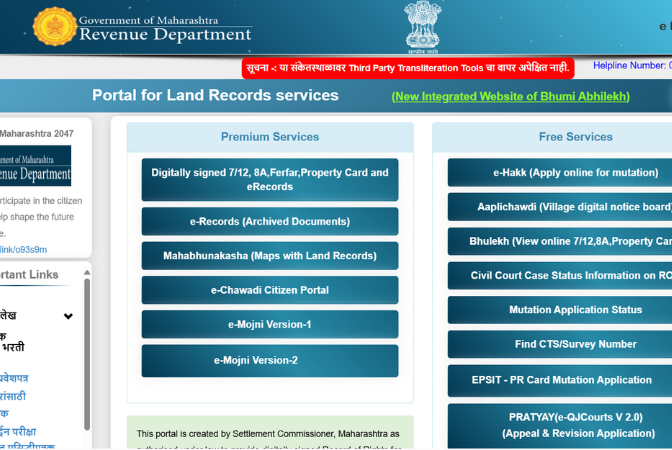Screen dimensions: 672x450
Task: Open Aaplichawdi village digital notice board
Action: pos(560,207)
